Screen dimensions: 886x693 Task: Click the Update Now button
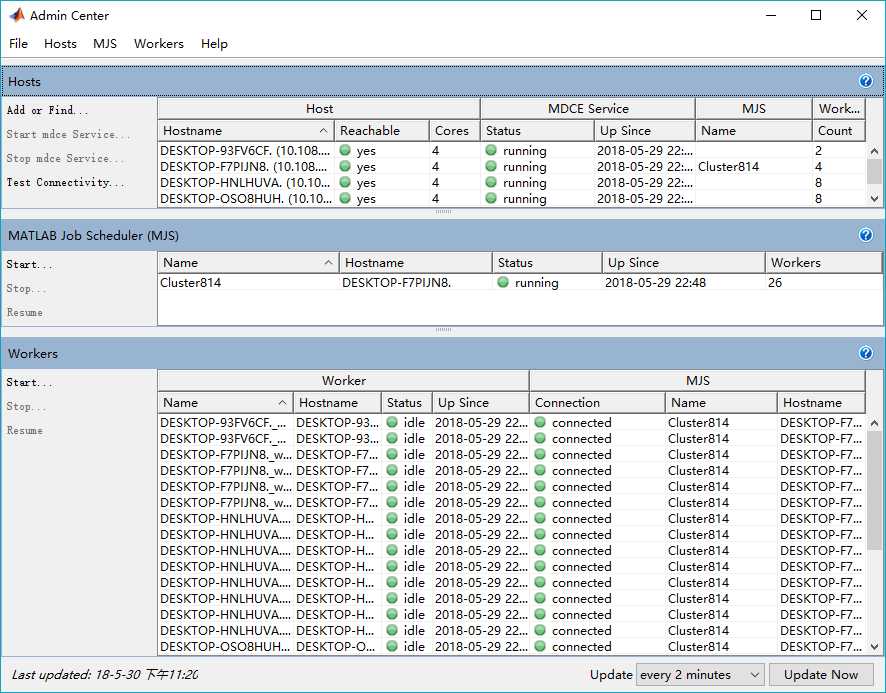(820, 674)
